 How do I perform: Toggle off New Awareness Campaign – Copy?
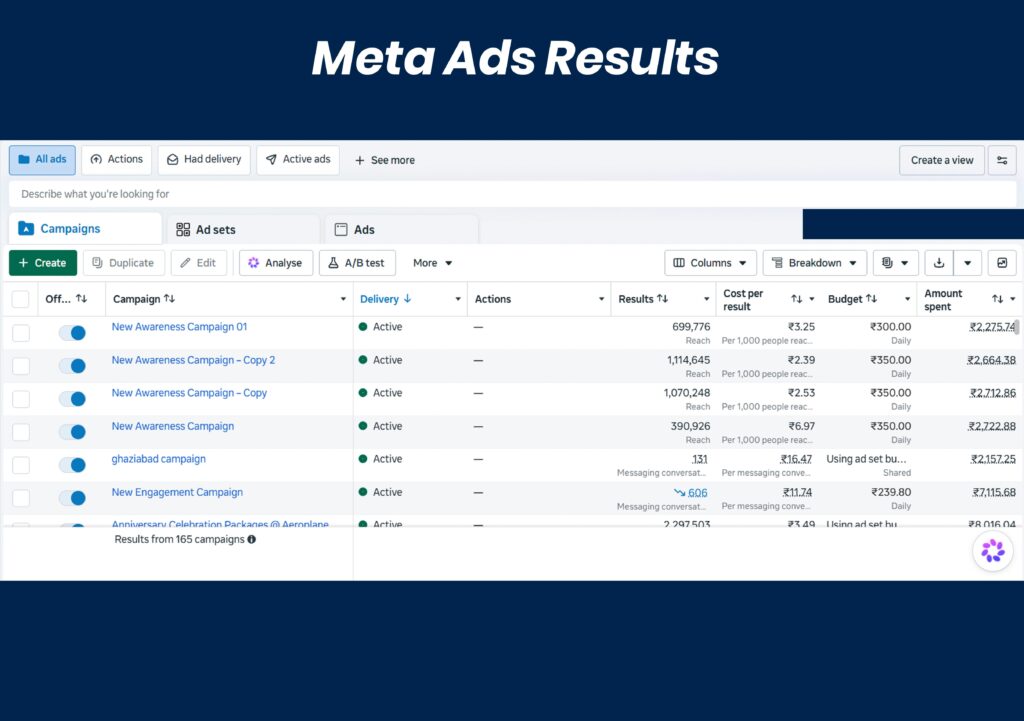[x=72, y=399]
